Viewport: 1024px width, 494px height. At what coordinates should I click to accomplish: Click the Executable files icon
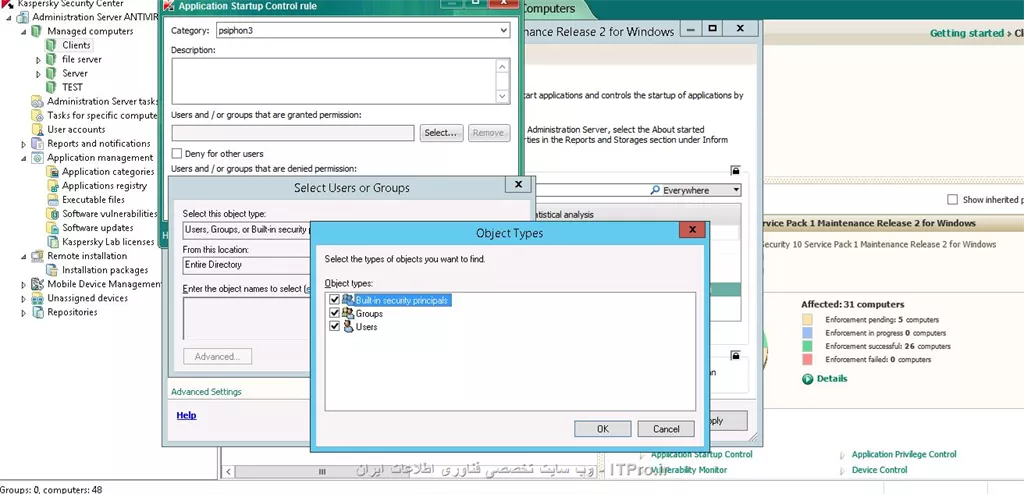point(52,200)
